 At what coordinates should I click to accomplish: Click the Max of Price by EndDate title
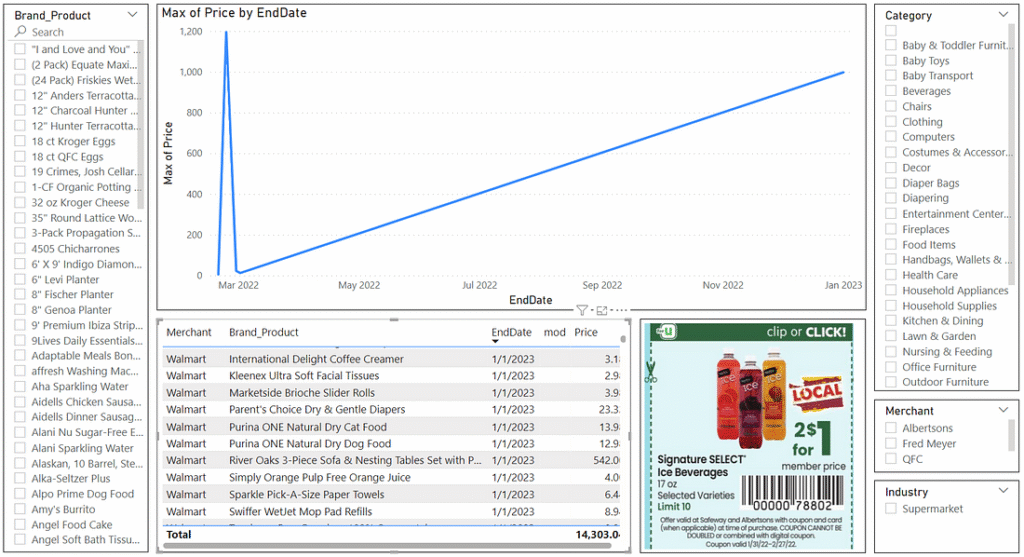pyautogui.click(x=234, y=12)
